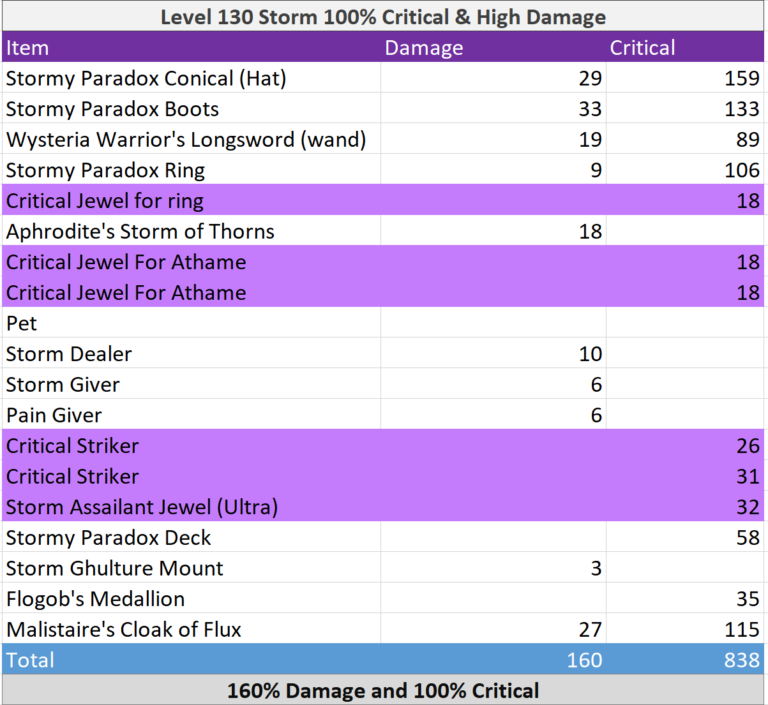This screenshot has height=705, width=768.
Task: Select damage value 27 for Malistaire's Cloak
Action: click(x=493, y=629)
